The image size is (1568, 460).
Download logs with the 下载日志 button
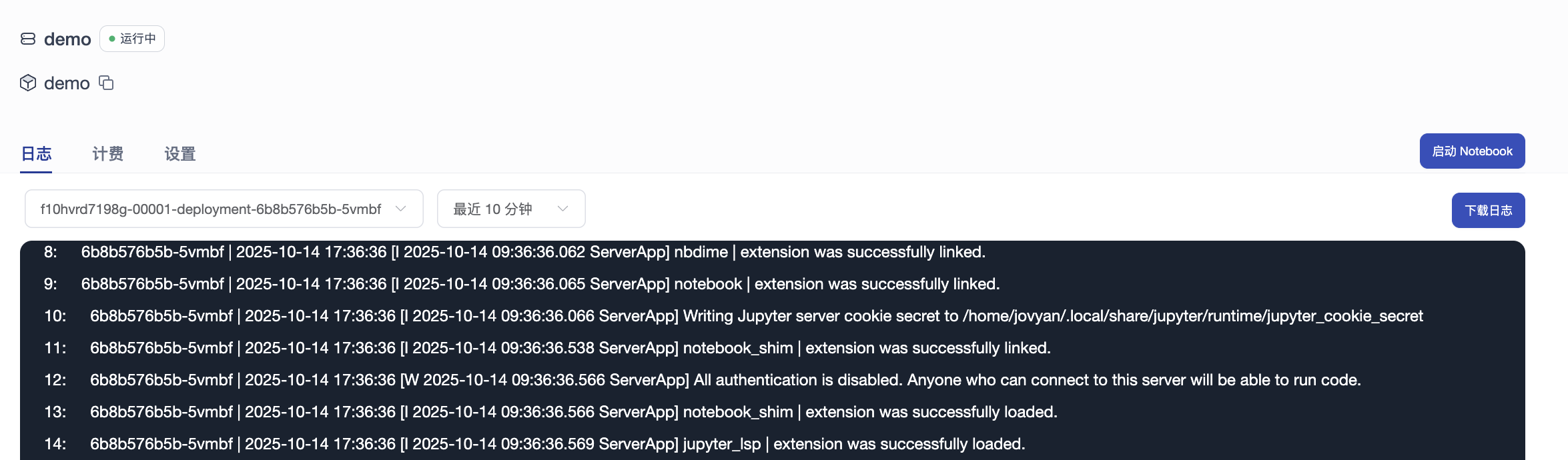pyautogui.click(x=1488, y=210)
